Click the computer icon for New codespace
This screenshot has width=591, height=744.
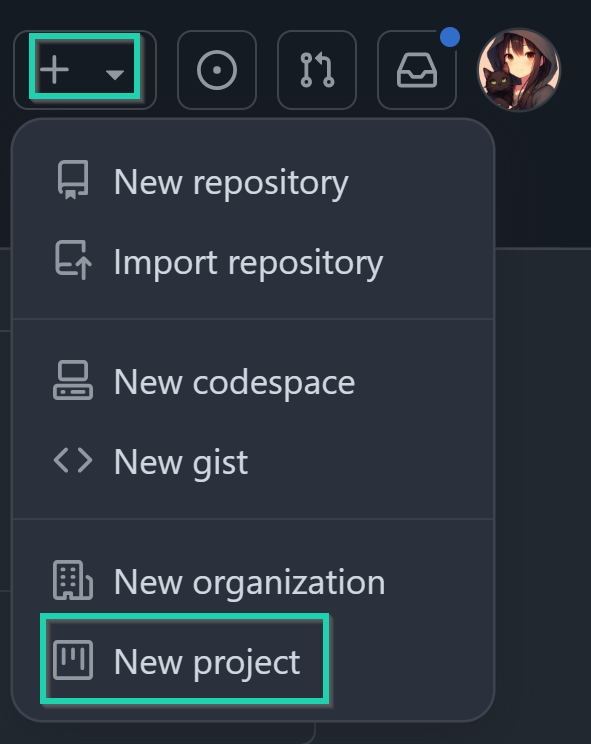73,380
